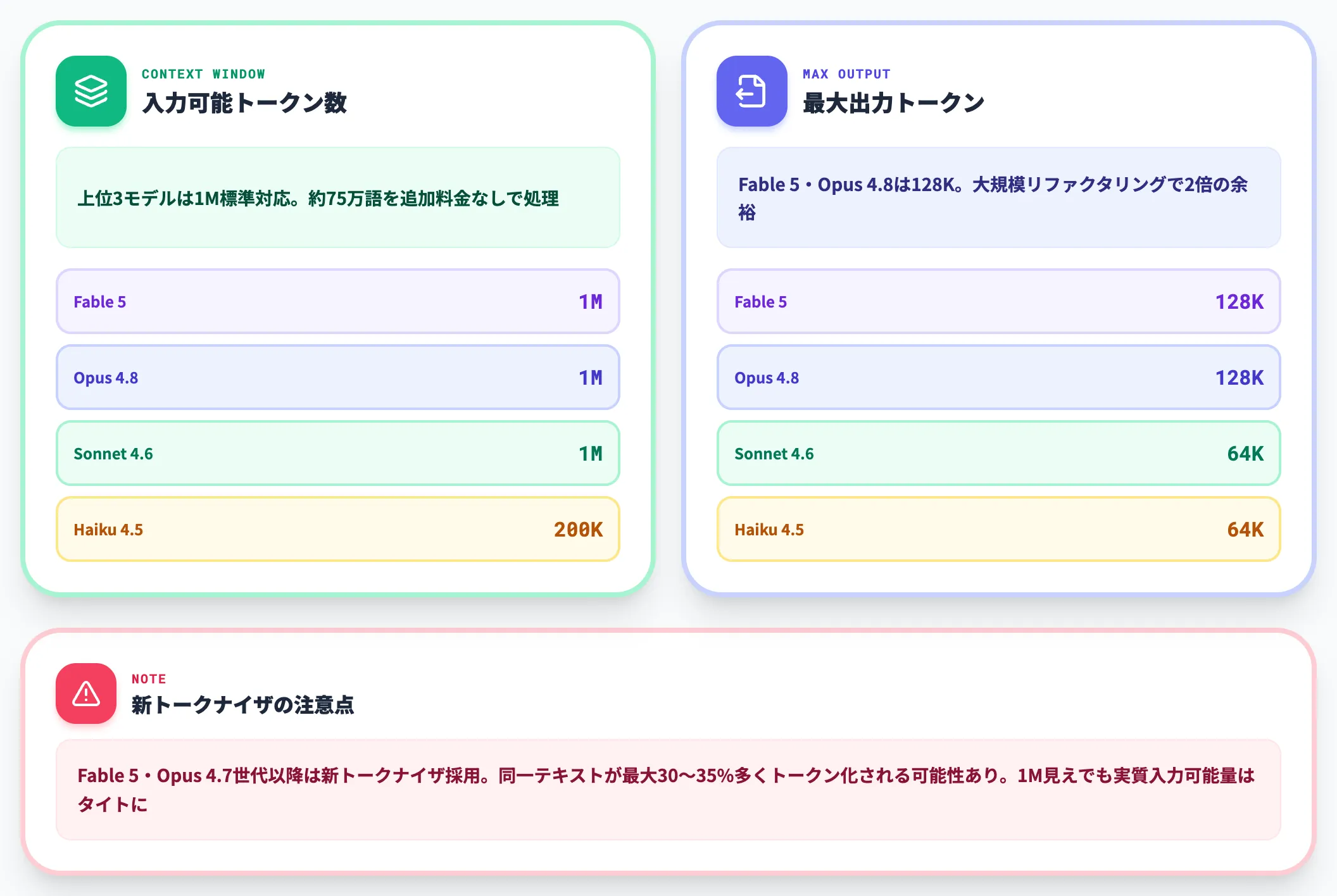Click the 200K value for Haiku 4.5
This screenshot has width=1337, height=896.
point(578,530)
